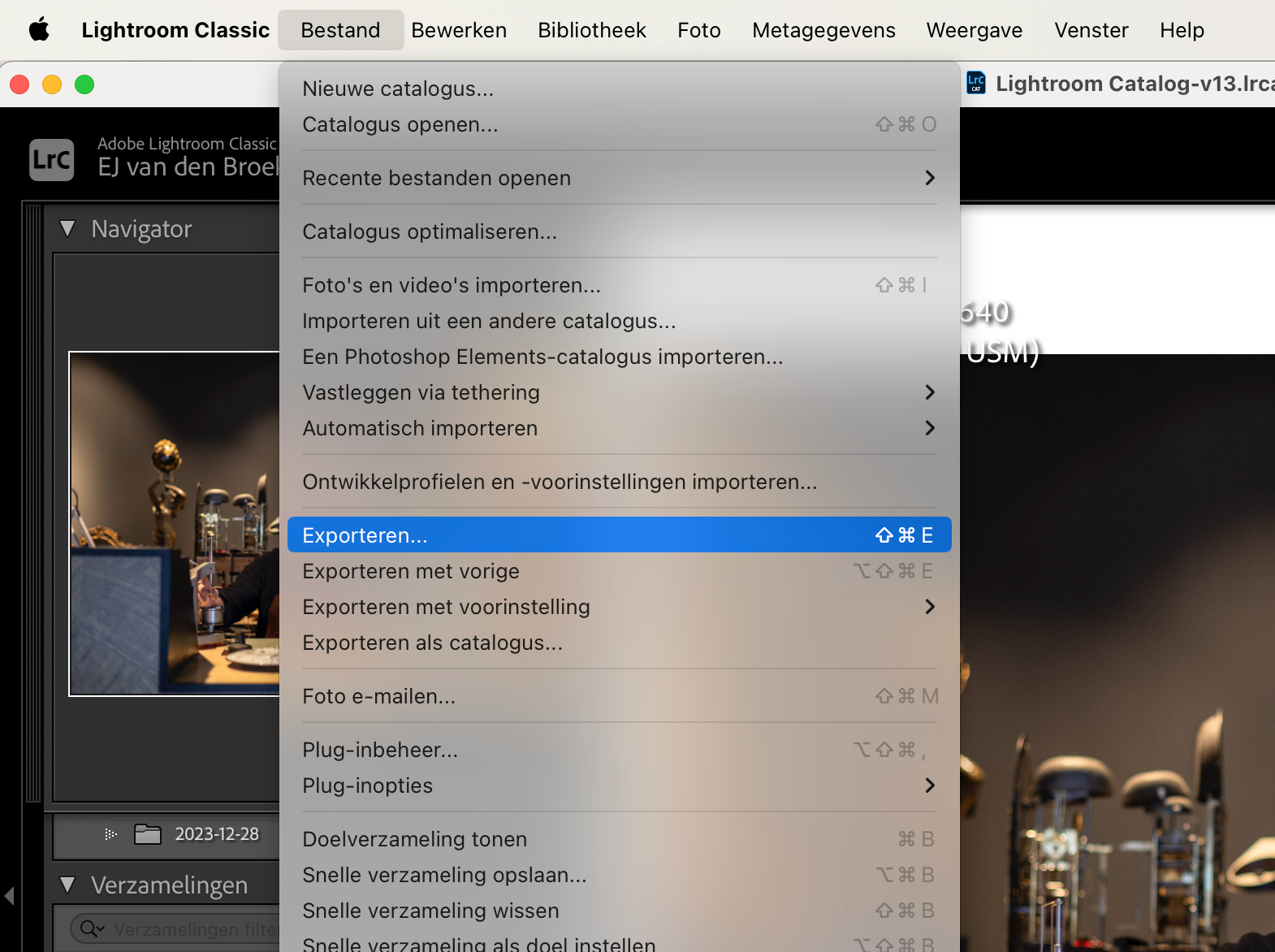Open Plug-inbeheer...
Screen dimensions: 1275x952
619,750
